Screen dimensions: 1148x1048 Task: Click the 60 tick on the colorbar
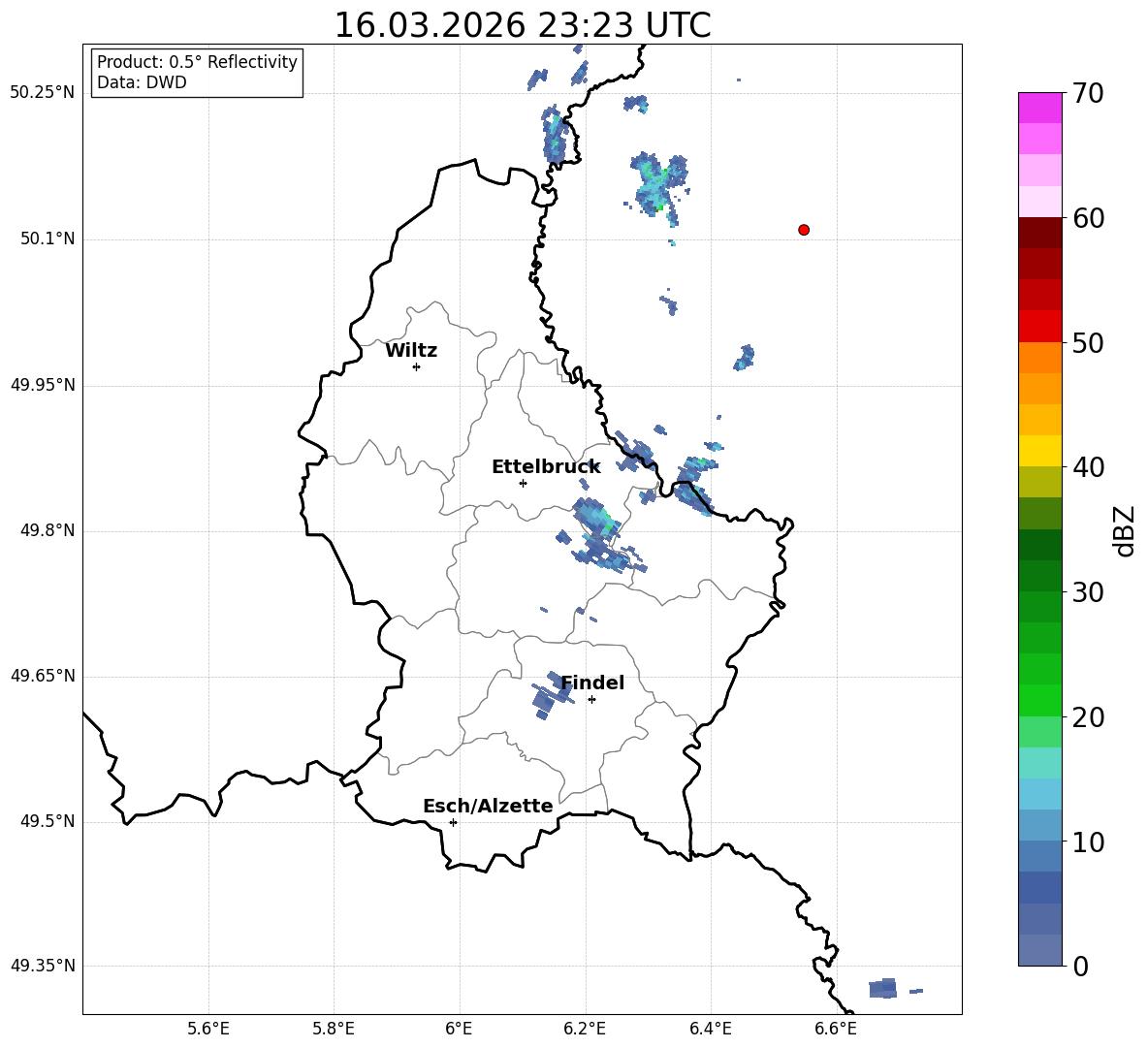1088,218
